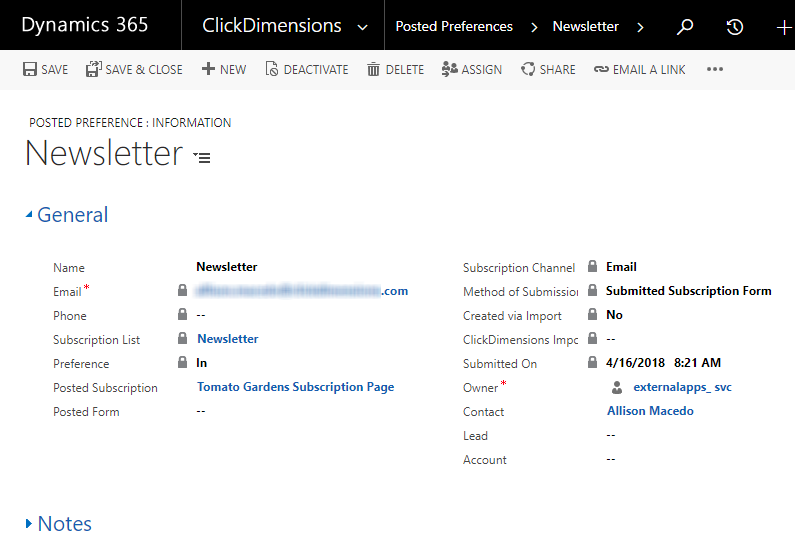
Task: Click the lock icon beside ClickDimensions Import
Action: point(592,338)
